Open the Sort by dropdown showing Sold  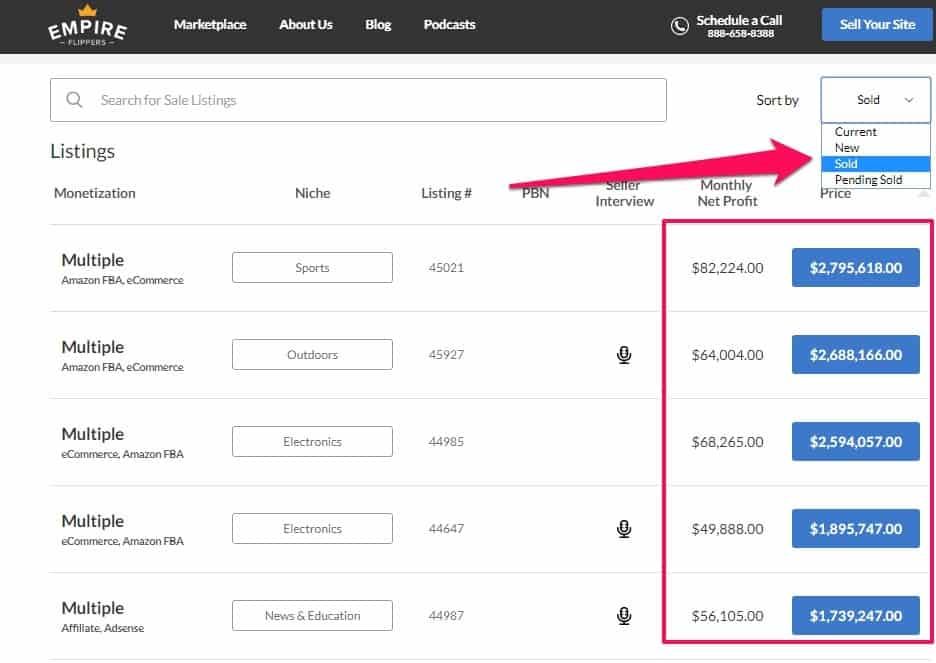[875, 100]
